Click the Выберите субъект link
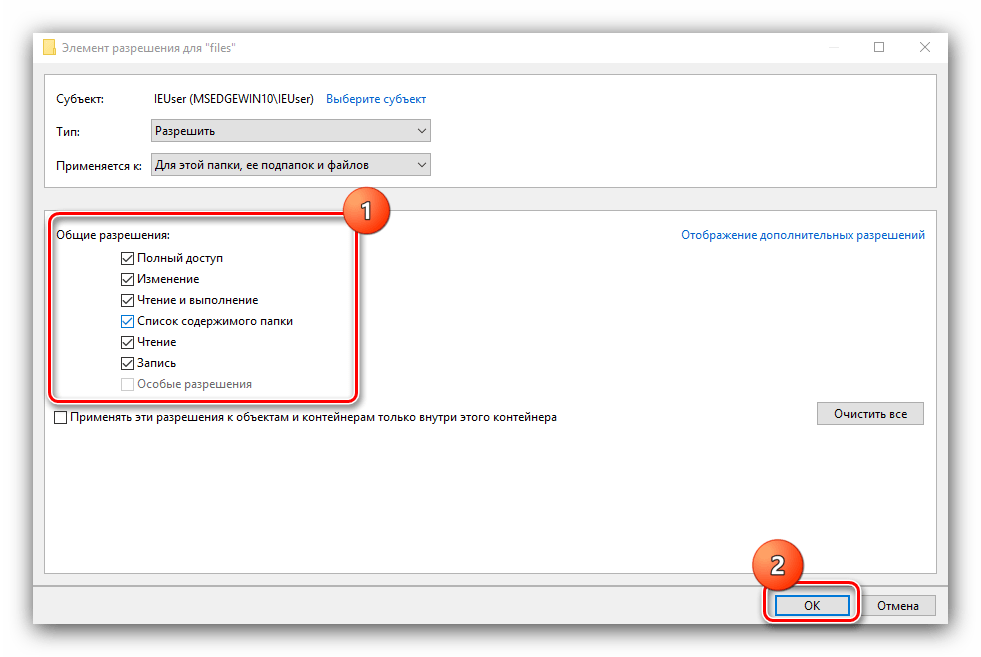 tap(376, 99)
